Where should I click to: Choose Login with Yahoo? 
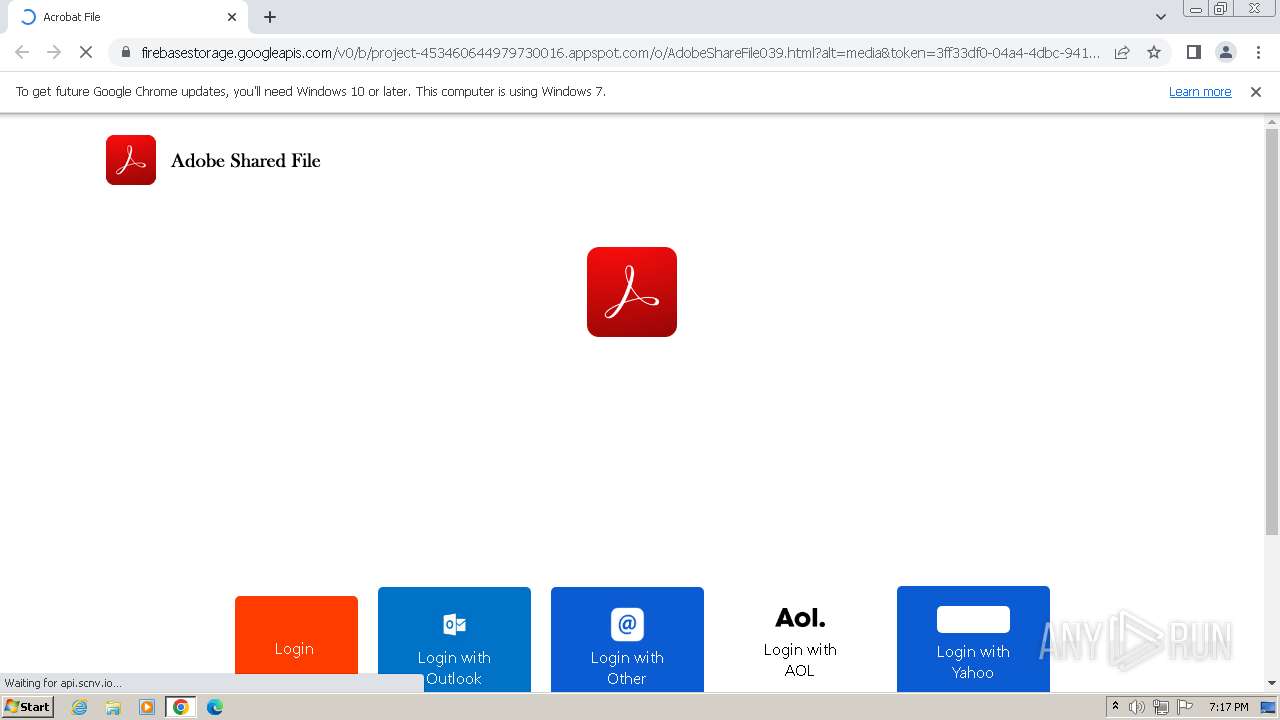973,639
